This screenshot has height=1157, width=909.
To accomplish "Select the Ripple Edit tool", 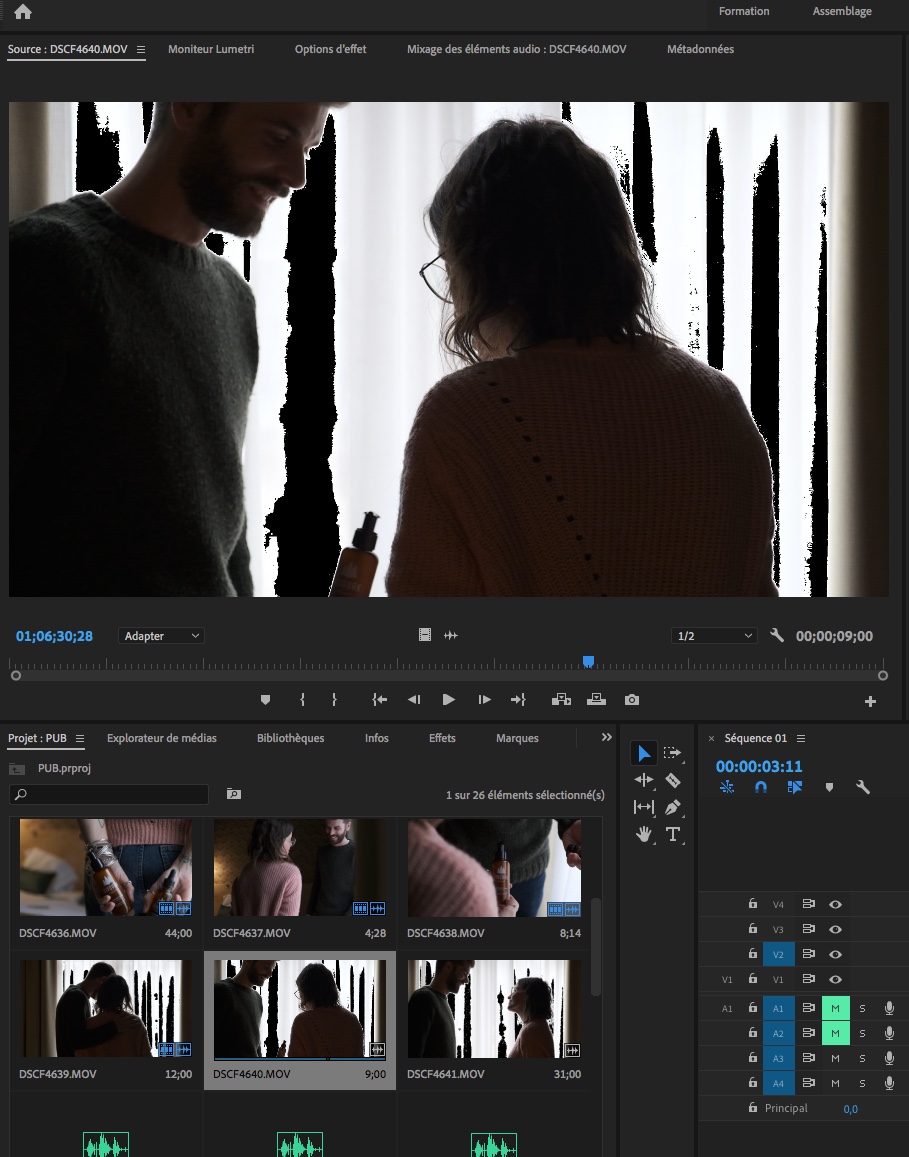I will (x=643, y=780).
